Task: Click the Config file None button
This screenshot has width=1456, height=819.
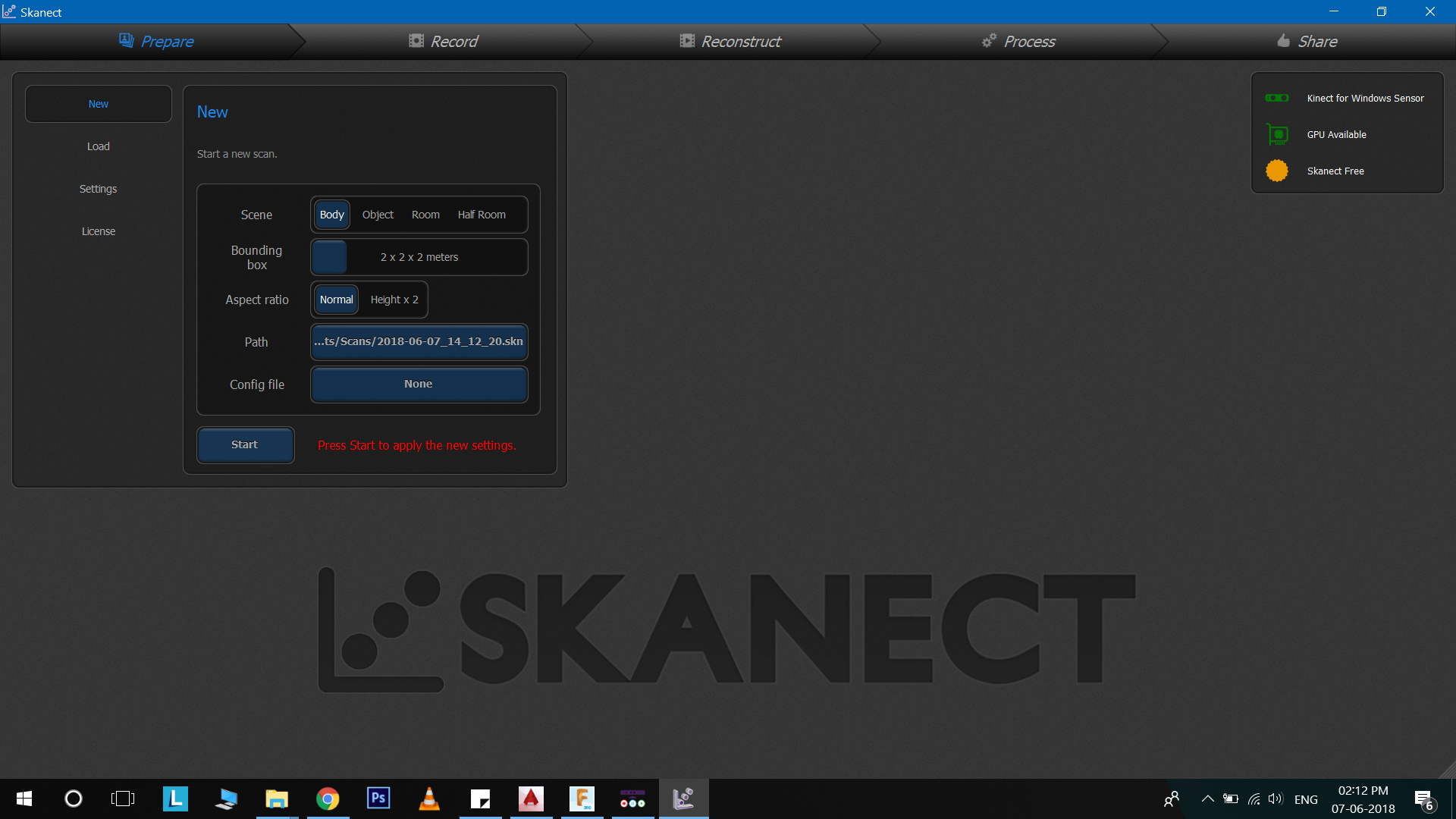Action: [419, 384]
